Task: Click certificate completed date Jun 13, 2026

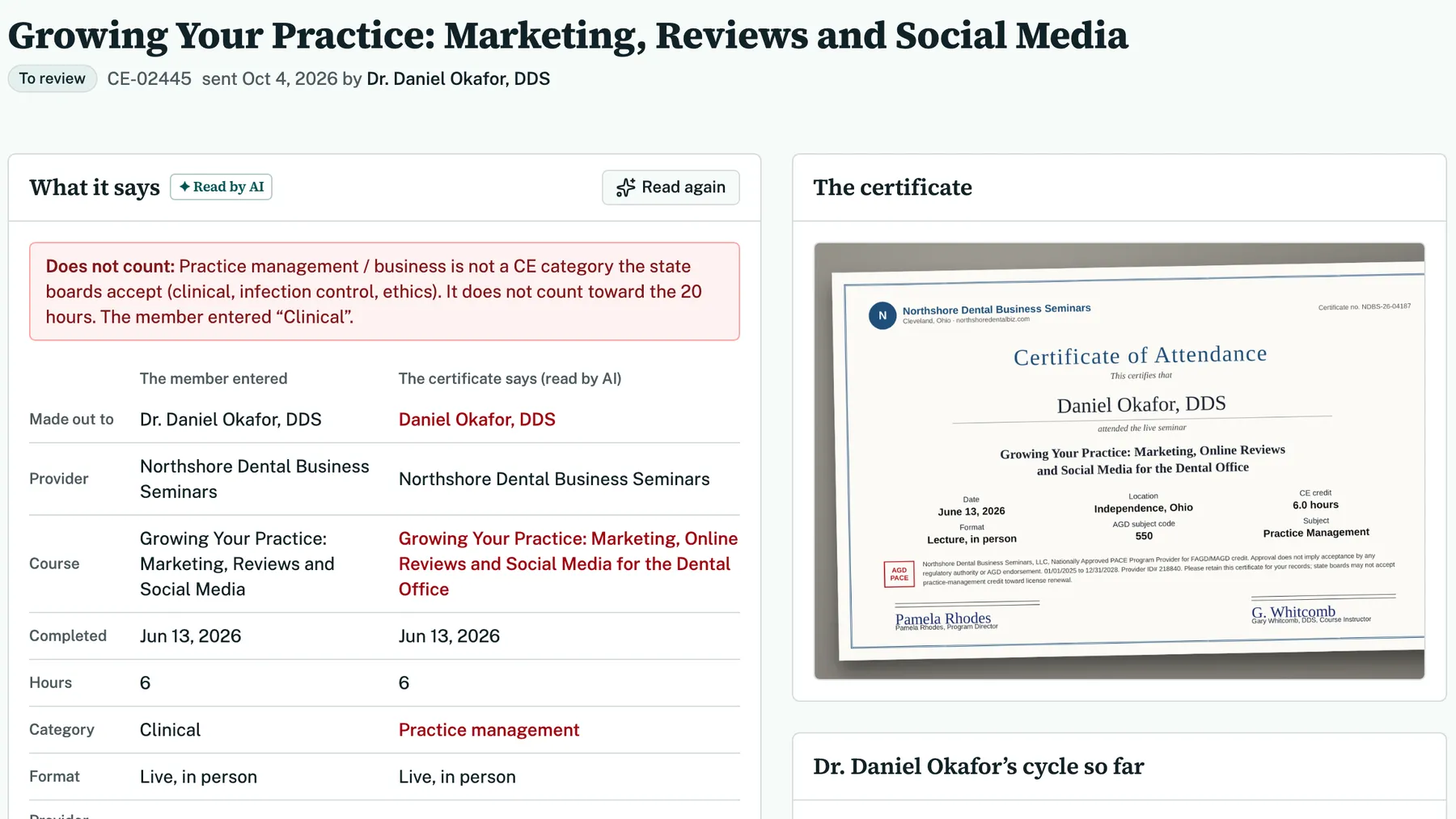Action: [x=450, y=636]
